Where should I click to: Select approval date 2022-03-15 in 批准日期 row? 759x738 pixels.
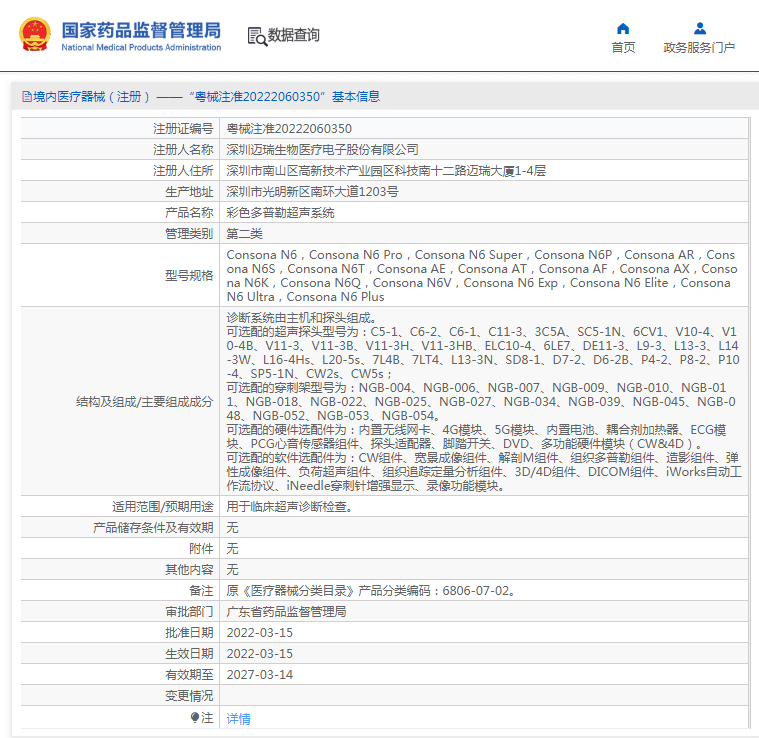[x=259, y=633]
